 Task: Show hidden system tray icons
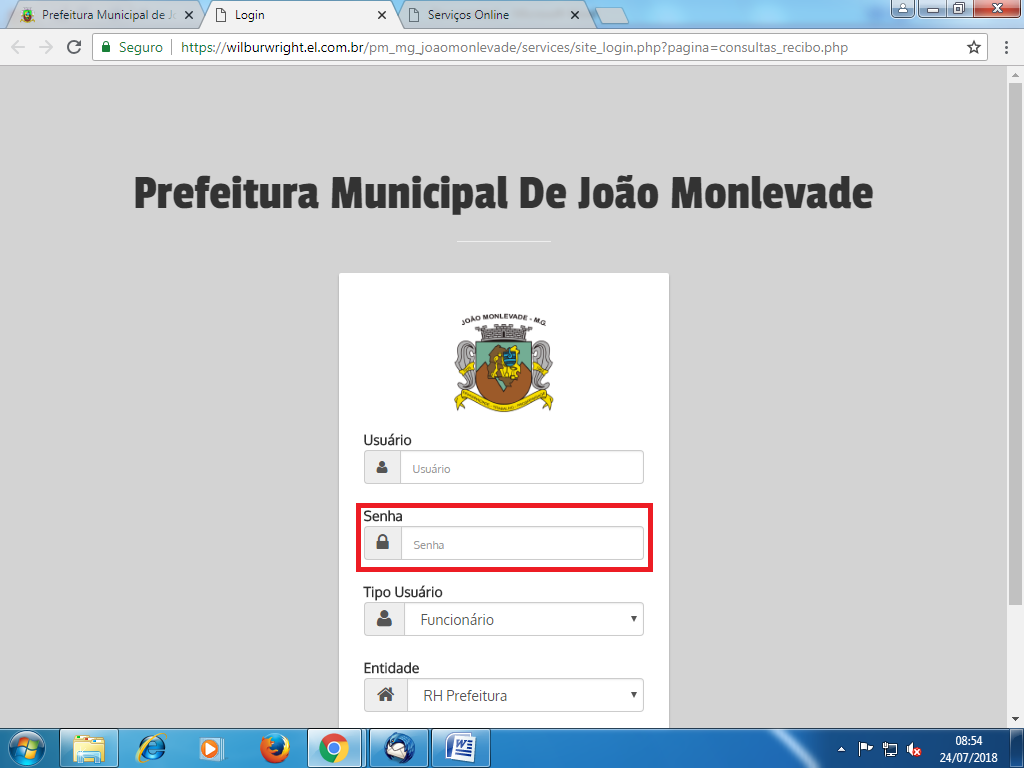tap(842, 749)
